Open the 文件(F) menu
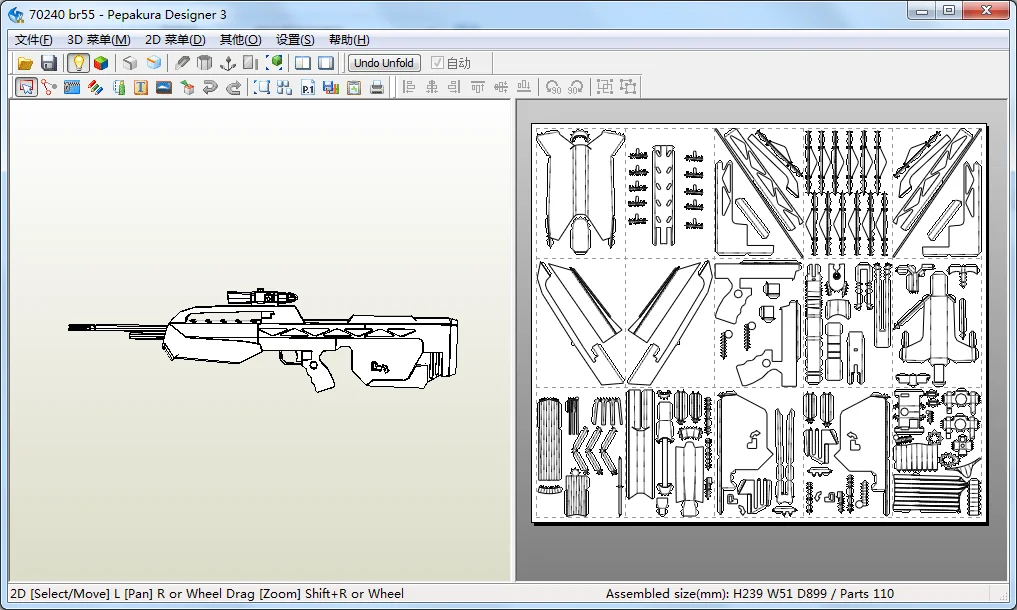This screenshot has width=1017, height=610. pos(33,40)
